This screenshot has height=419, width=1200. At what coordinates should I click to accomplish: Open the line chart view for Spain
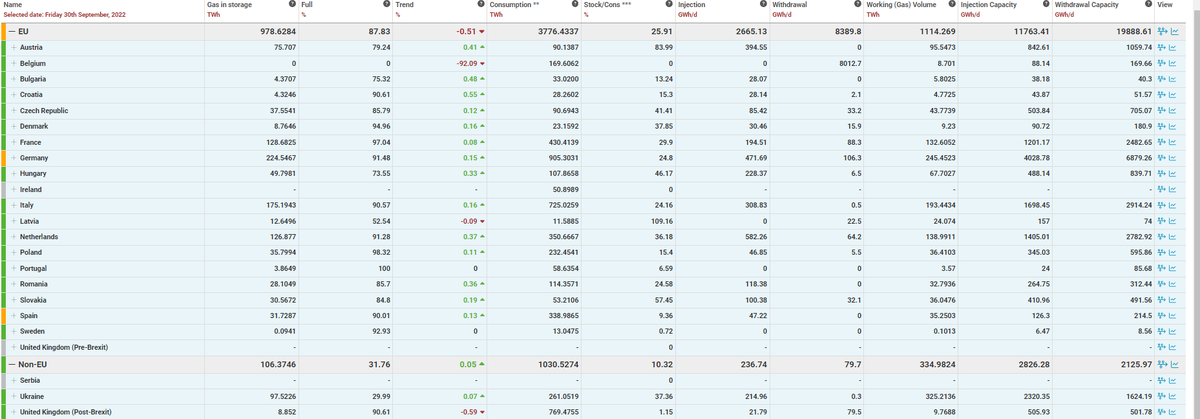click(x=1174, y=316)
